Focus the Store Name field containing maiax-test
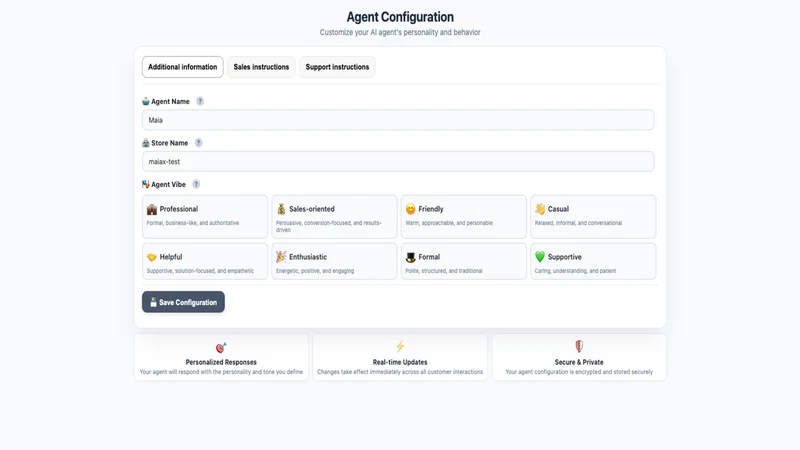The width and height of the screenshot is (800, 450). (398, 161)
